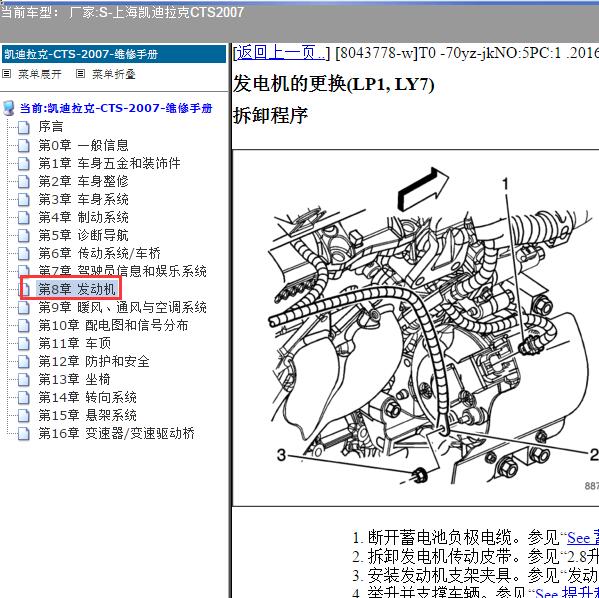599x598 pixels.
Task: Click the page icon beside 第5章 诊断导航
Action: [24, 235]
